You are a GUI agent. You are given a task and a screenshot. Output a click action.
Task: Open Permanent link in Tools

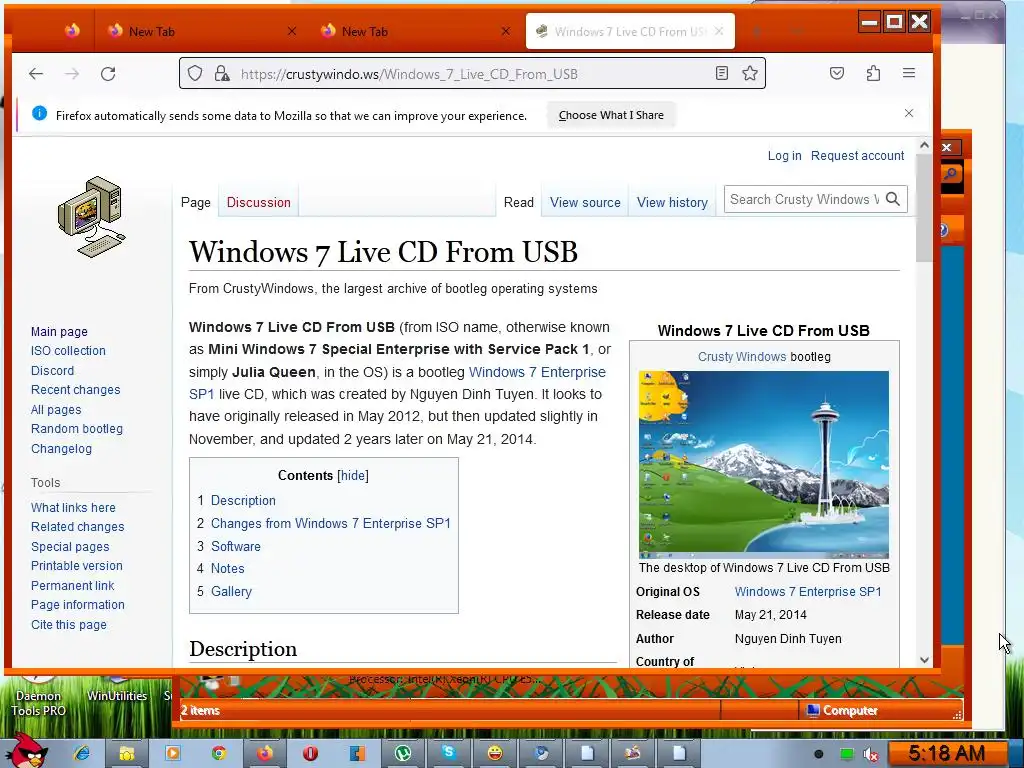pos(72,586)
